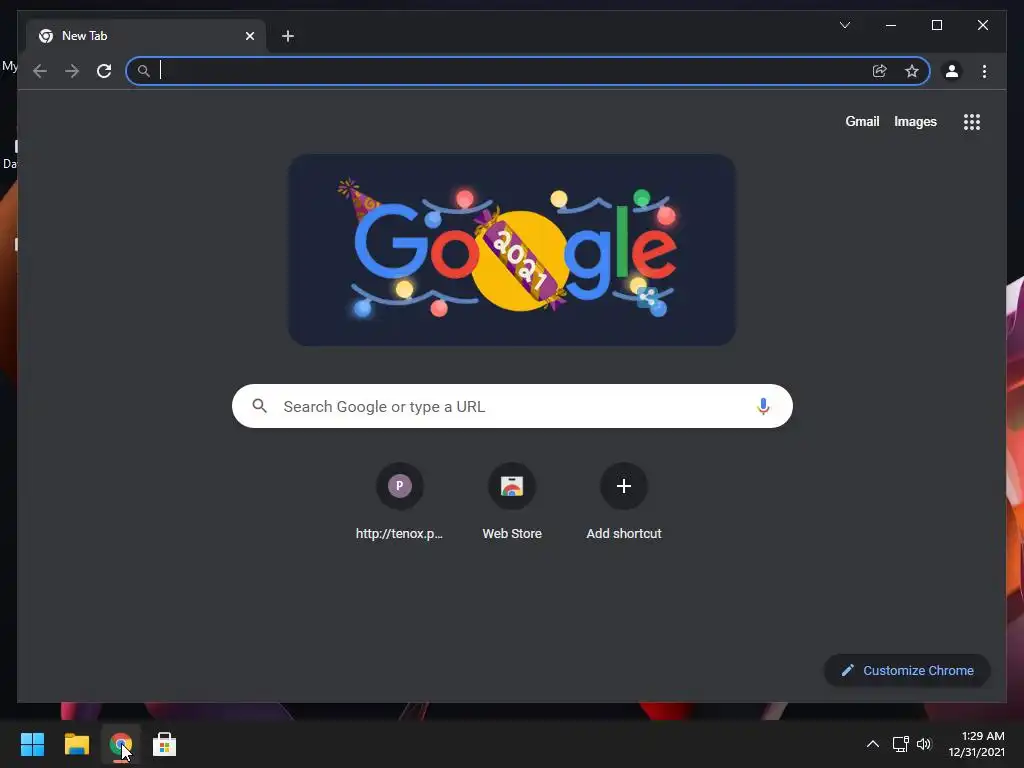Screen dimensions: 1024x768
Task: Open the volume speaker tray icon
Action: point(923,744)
